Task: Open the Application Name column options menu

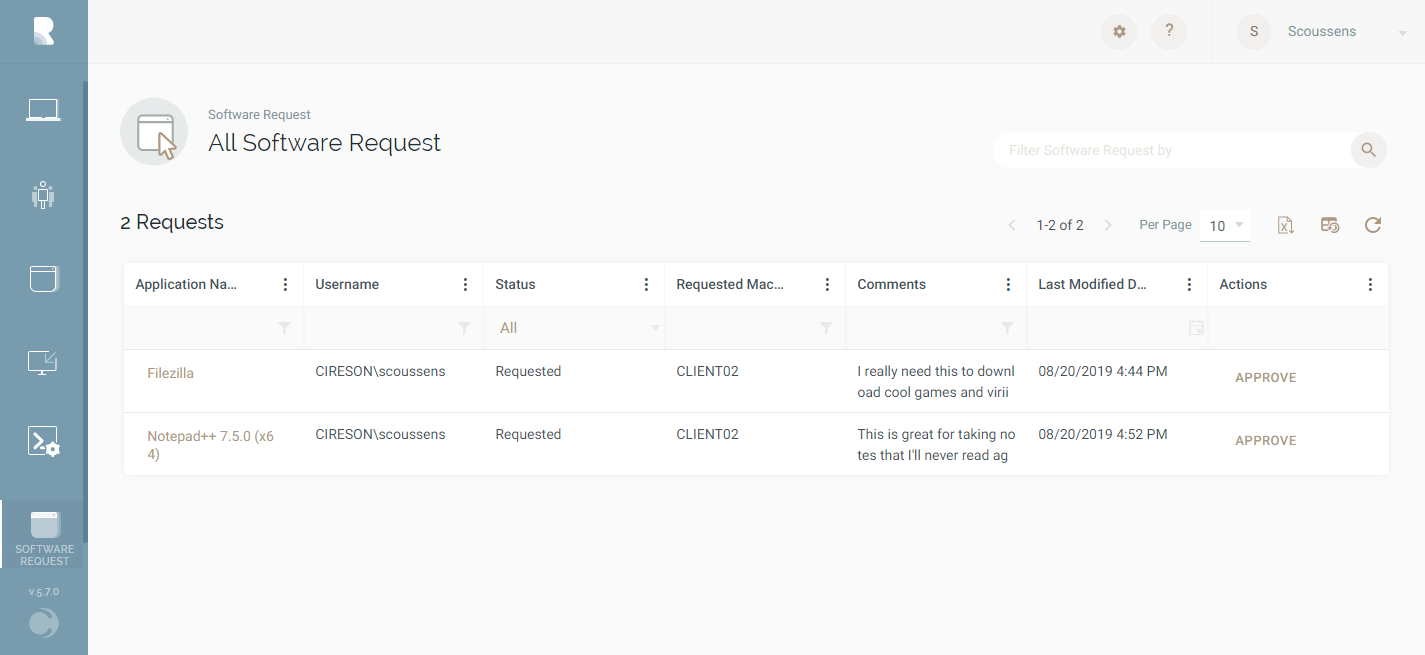Action: (286, 284)
